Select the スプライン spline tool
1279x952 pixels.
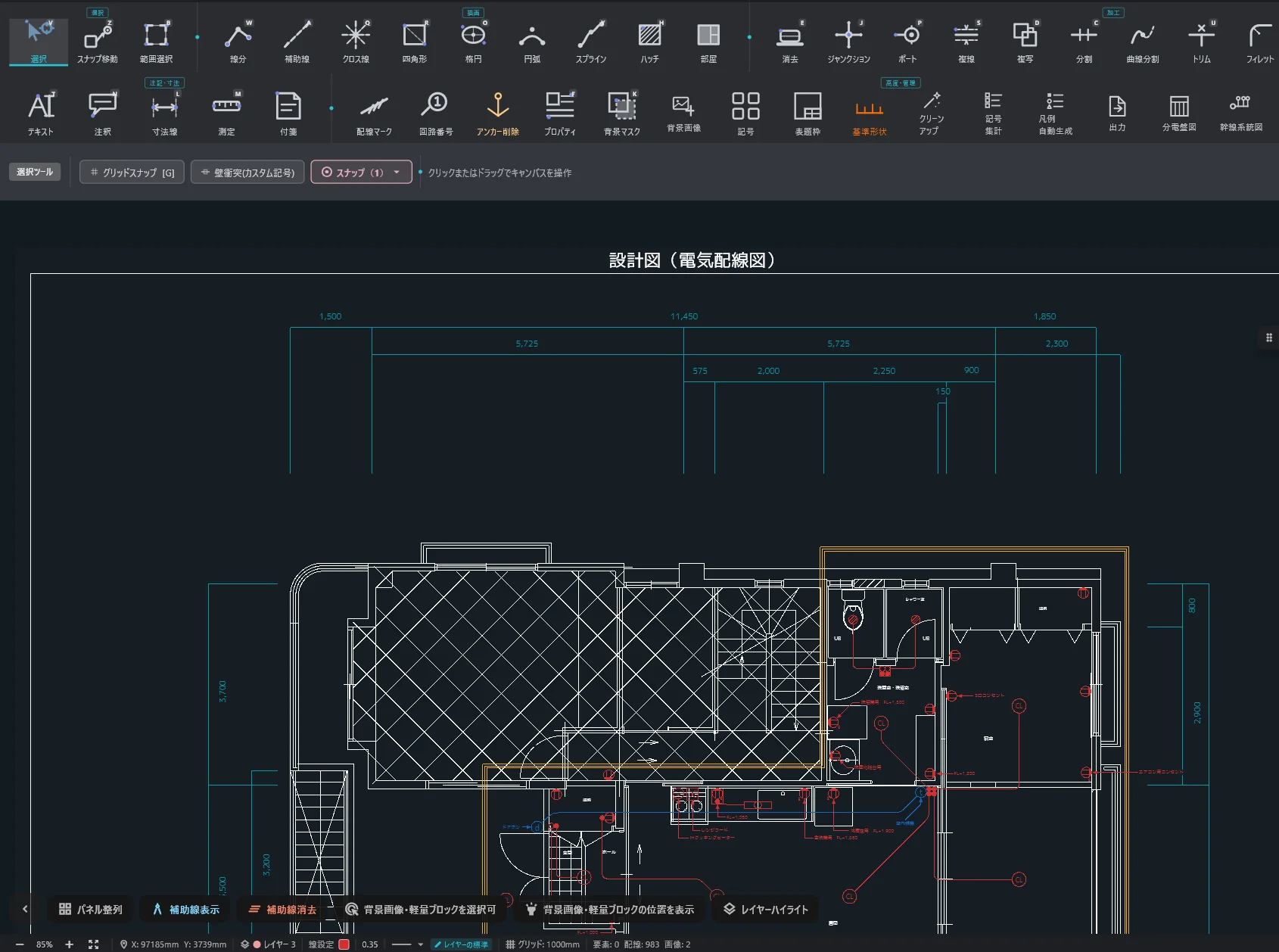coord(591,42)
